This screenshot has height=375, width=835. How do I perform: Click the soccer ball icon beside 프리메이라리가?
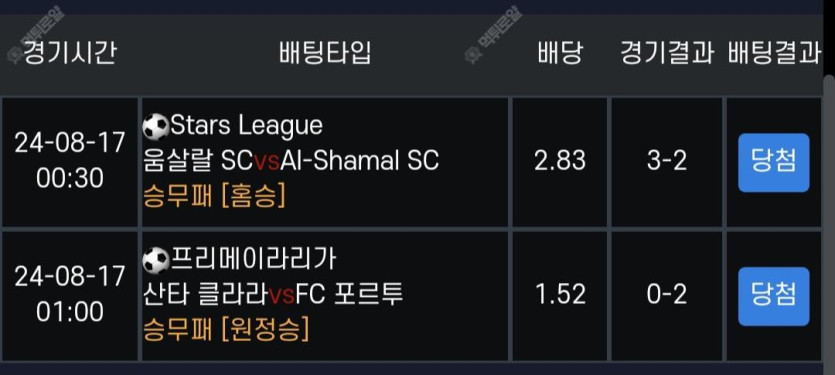(155, 260)
